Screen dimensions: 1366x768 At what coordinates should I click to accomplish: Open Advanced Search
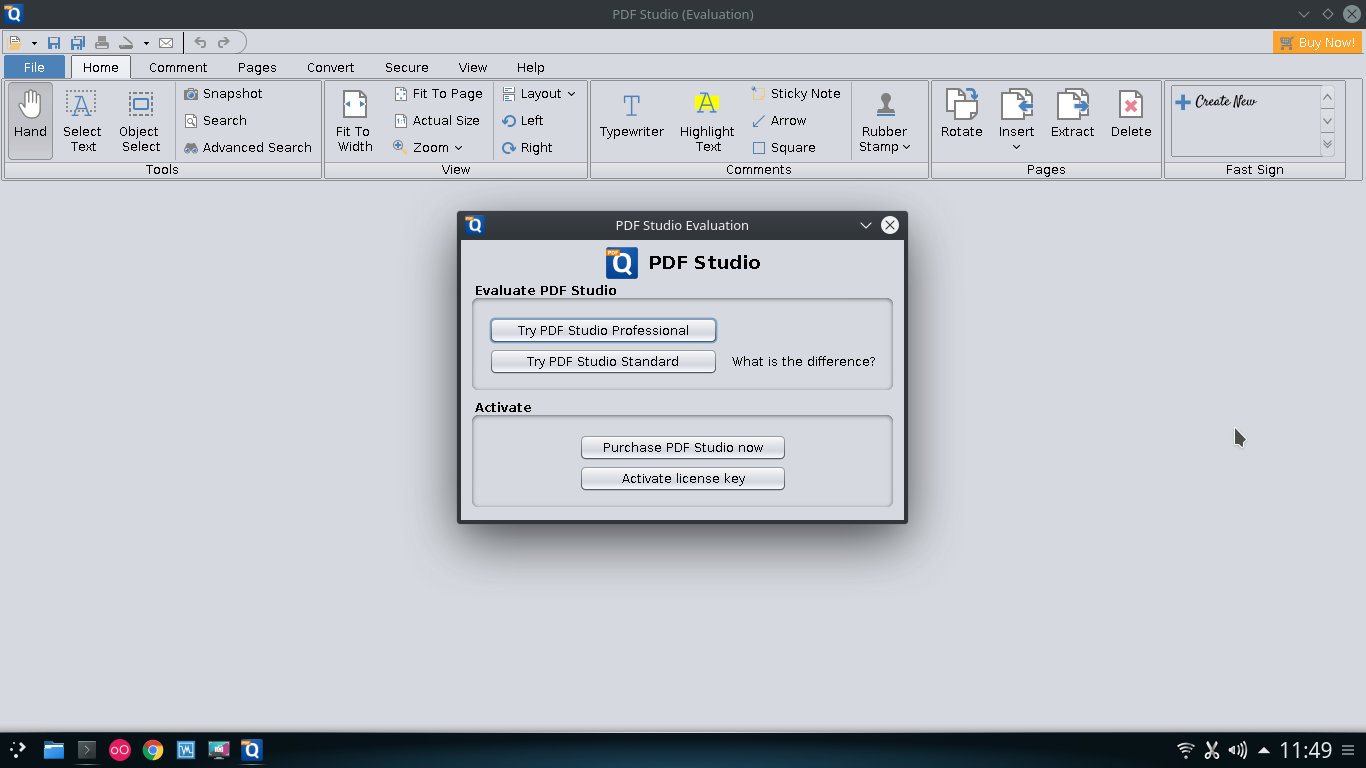pos(248,147)
